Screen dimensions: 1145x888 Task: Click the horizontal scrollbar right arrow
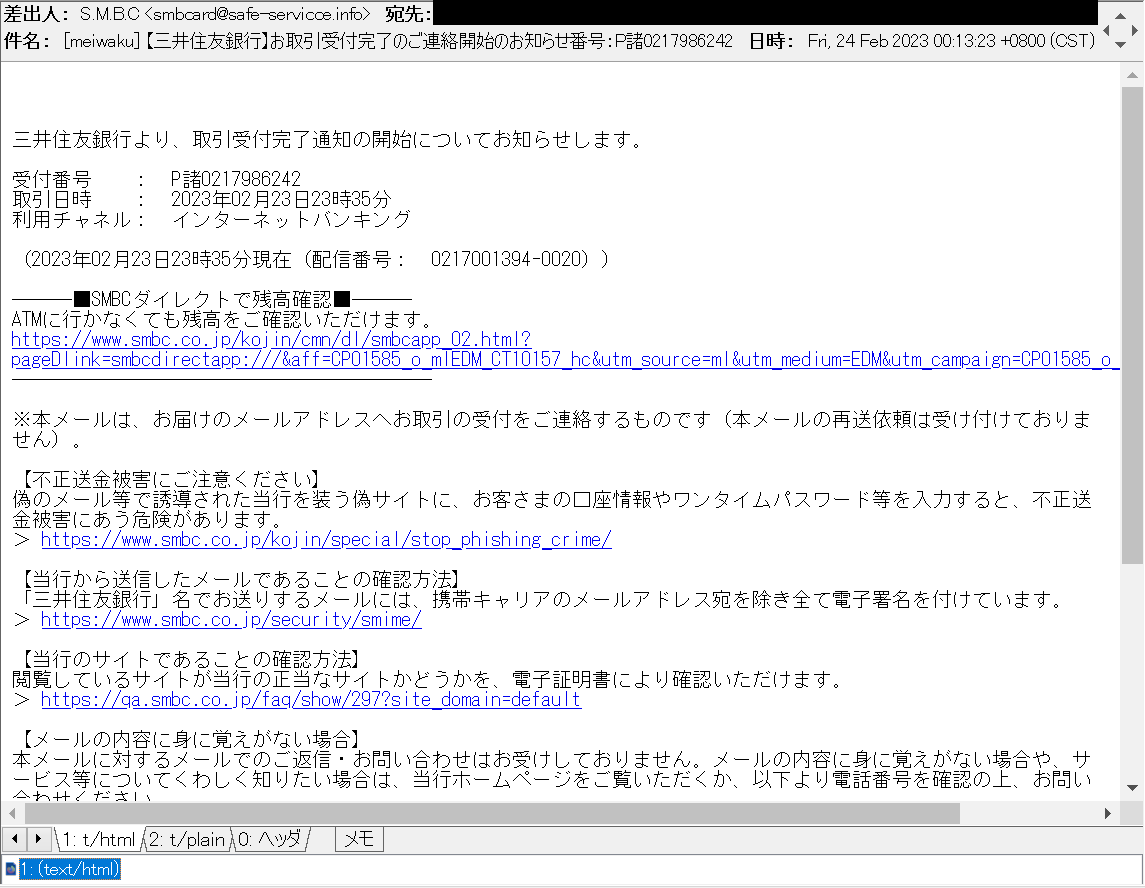click(x=1108, y=814)
